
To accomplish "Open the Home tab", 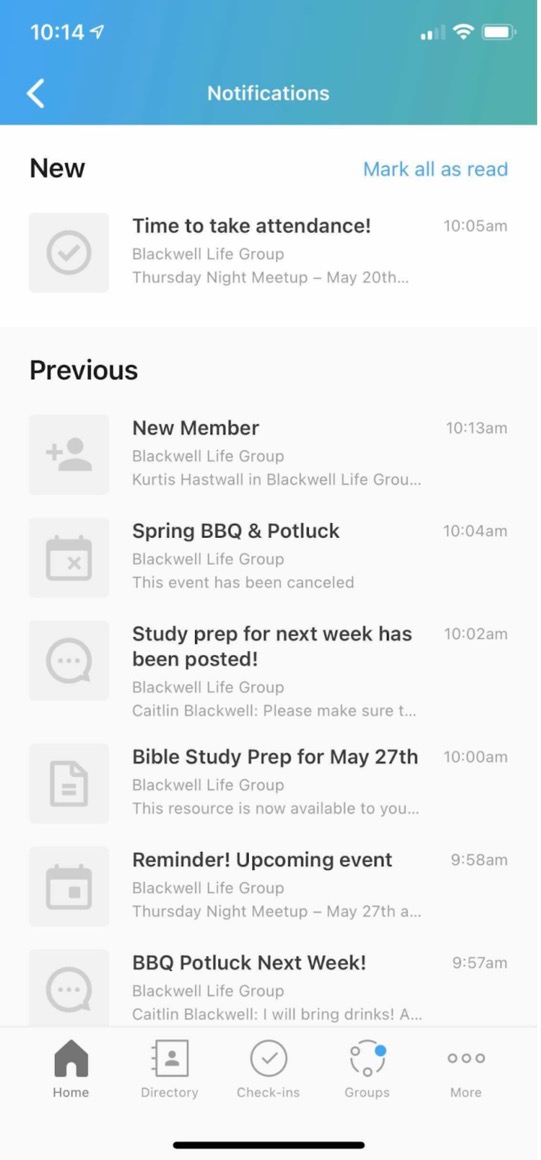I will click(71, 1069).
